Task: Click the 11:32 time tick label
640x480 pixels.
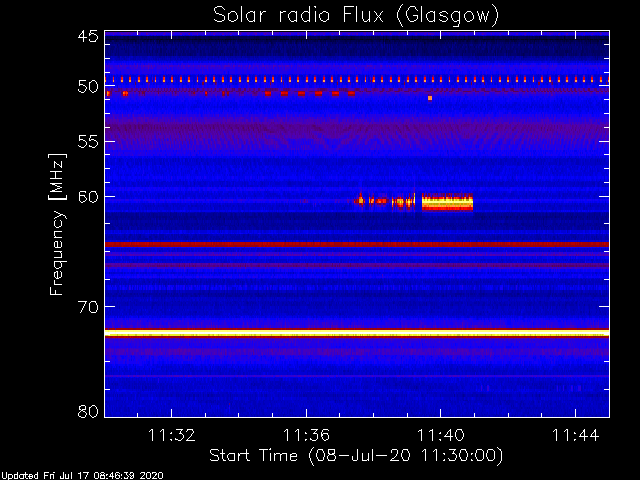Action: [x=171, y=435]
